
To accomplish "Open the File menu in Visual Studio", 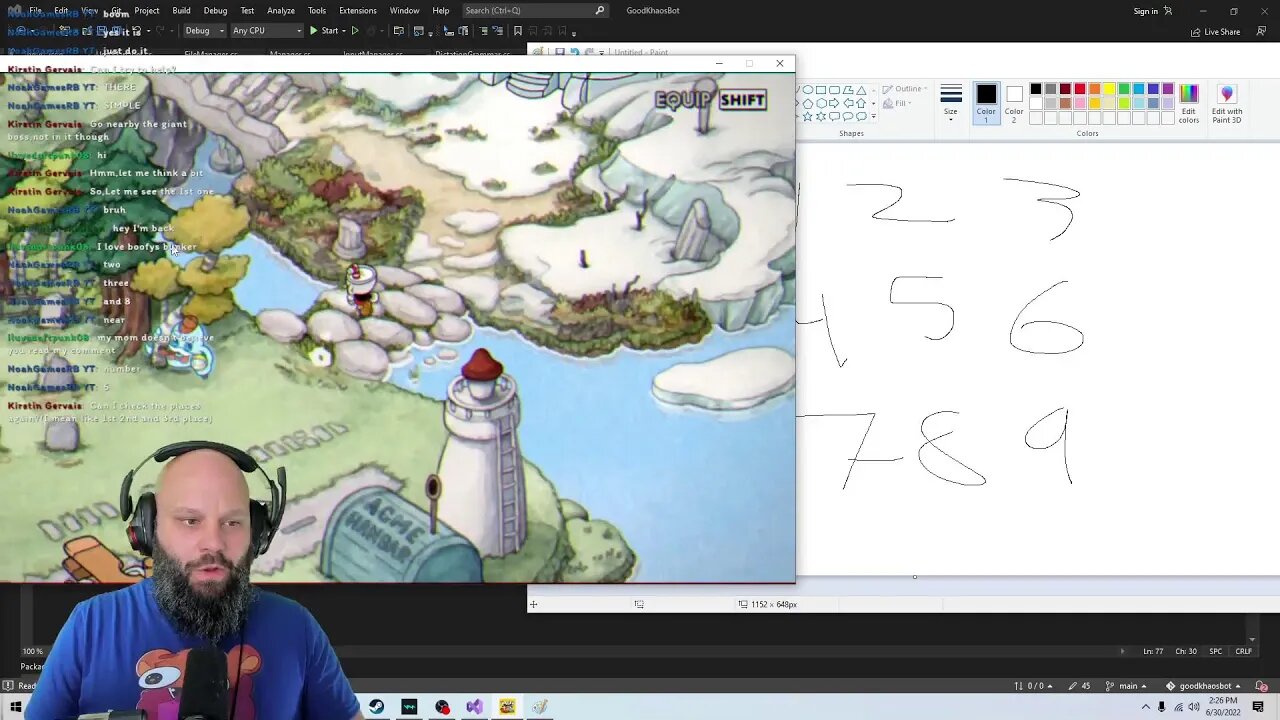I will click(35, 10).
